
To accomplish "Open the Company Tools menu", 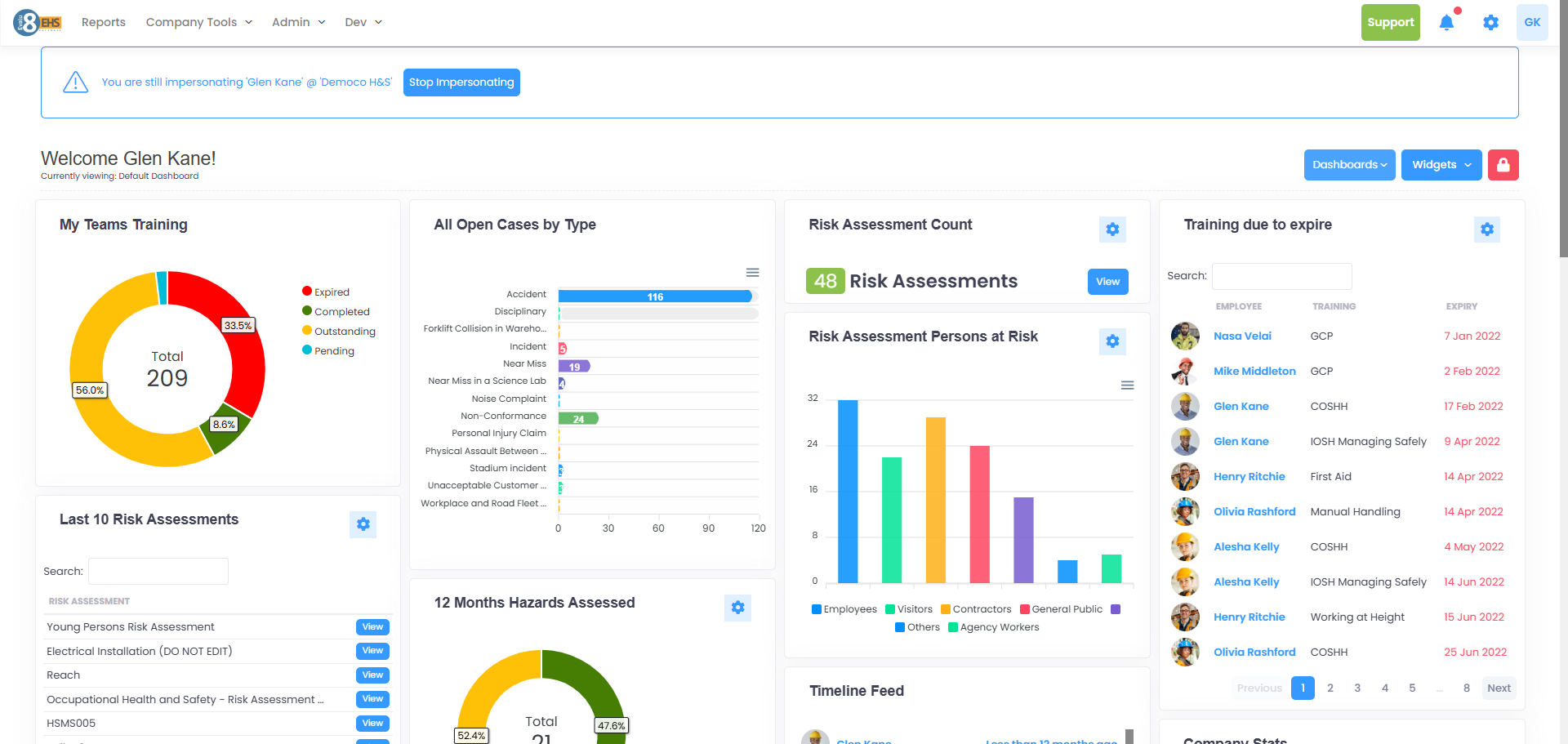I will tap(199, 22).
